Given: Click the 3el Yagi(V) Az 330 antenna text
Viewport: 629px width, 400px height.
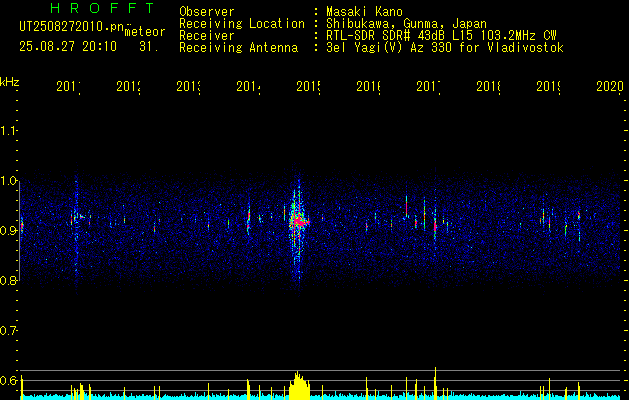Looking at the screenshot, I should point(445,48).
